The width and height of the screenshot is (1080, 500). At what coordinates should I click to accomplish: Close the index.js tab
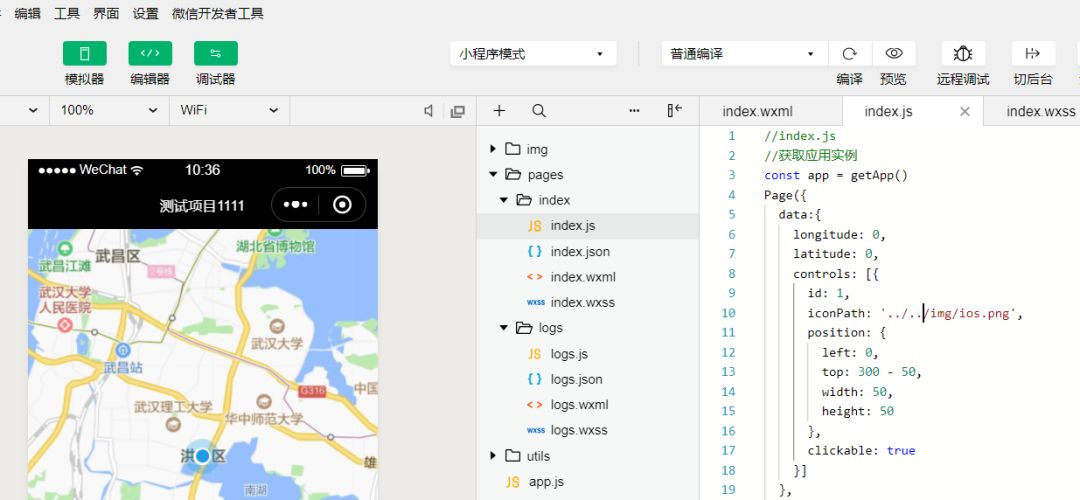(965, 111)
